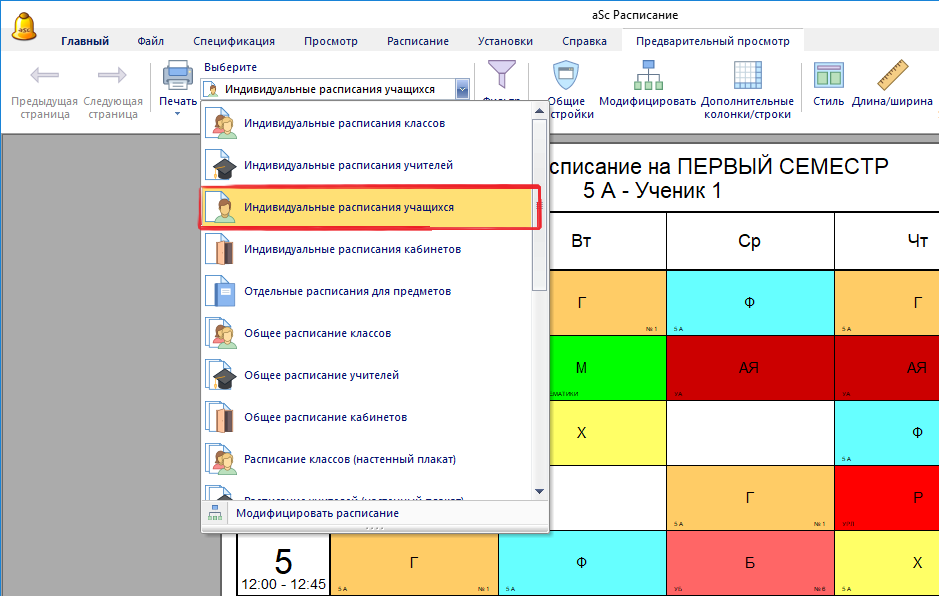Click the aSc bell application logo
939x596 pixels.
coord(25,26)
